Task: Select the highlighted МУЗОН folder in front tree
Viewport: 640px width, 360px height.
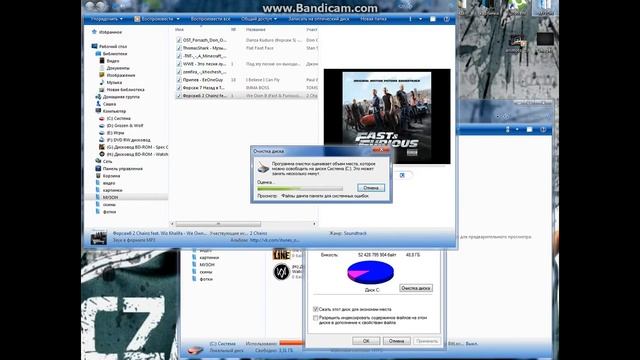Action: (111, 197)
